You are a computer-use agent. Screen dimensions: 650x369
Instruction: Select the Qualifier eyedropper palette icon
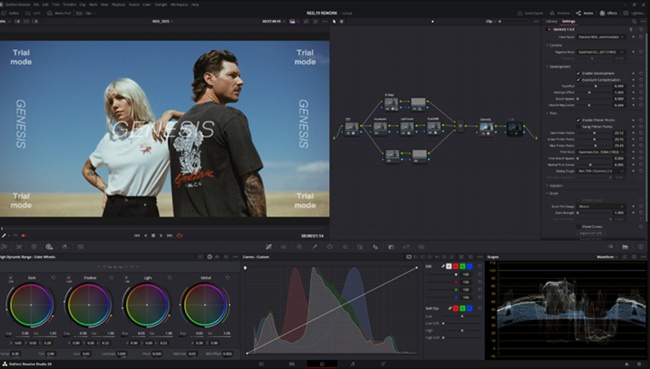point(315,247)
